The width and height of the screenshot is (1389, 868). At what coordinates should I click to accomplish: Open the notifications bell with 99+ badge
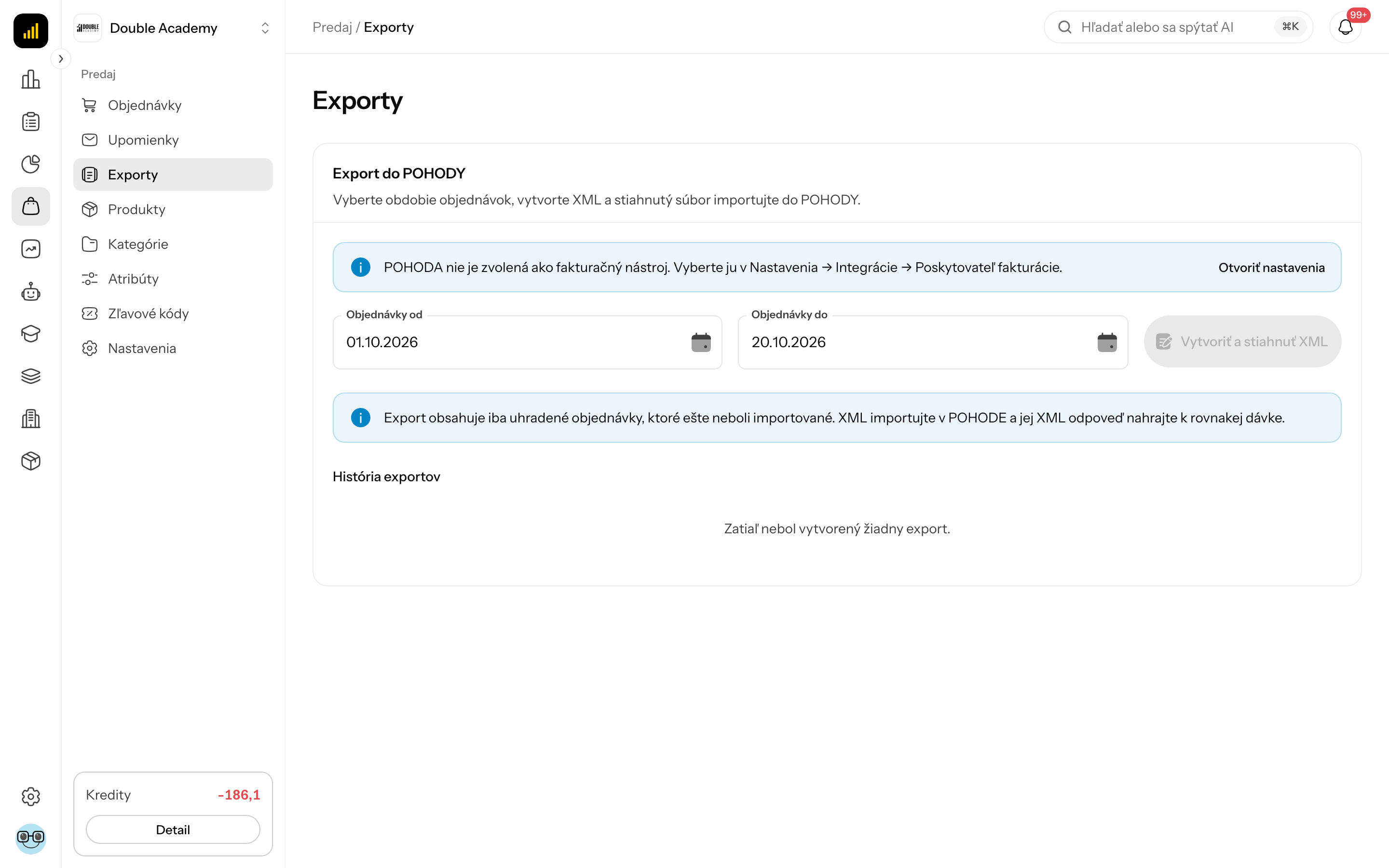1346,27
